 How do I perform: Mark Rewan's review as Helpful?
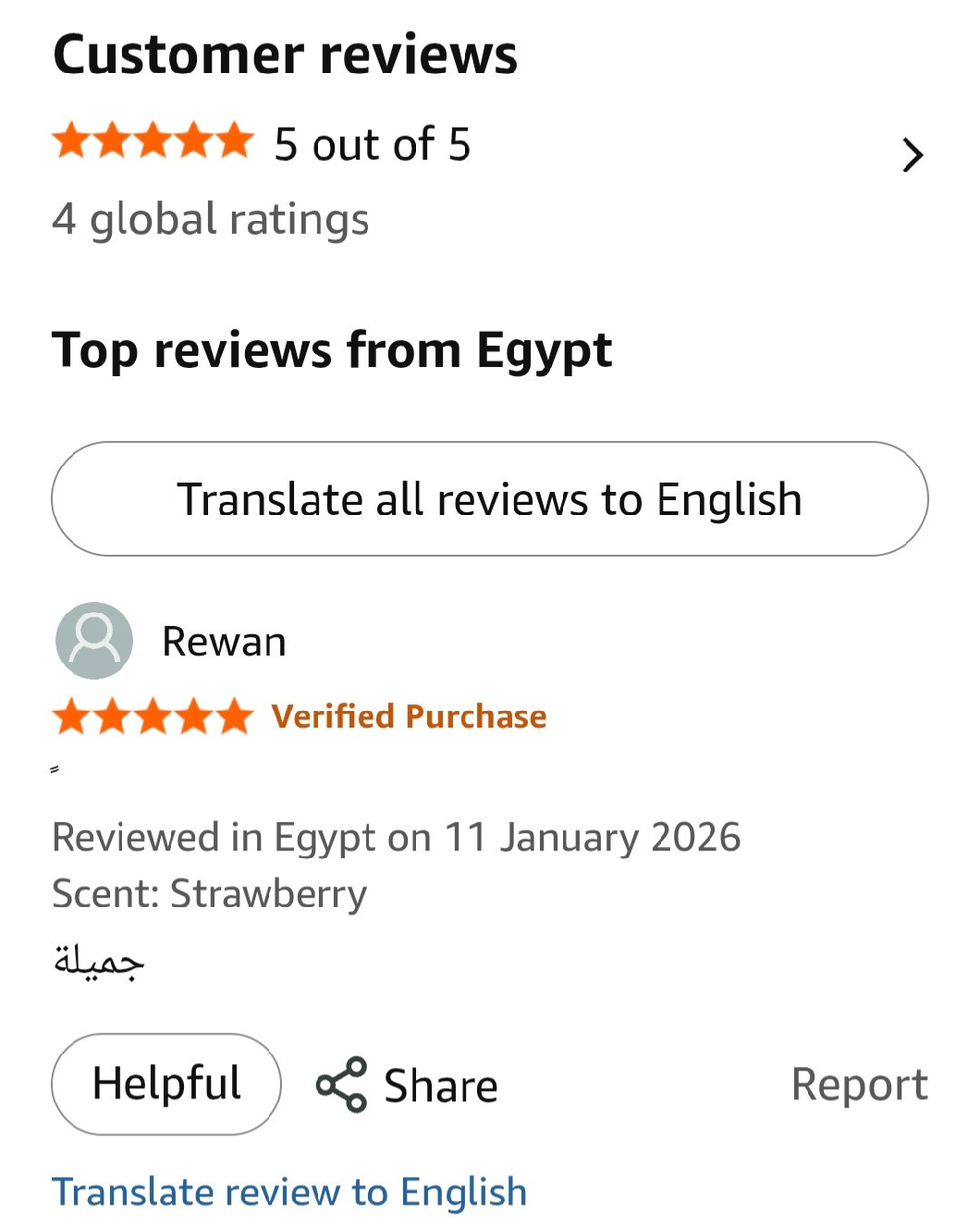click(165, 1083)
